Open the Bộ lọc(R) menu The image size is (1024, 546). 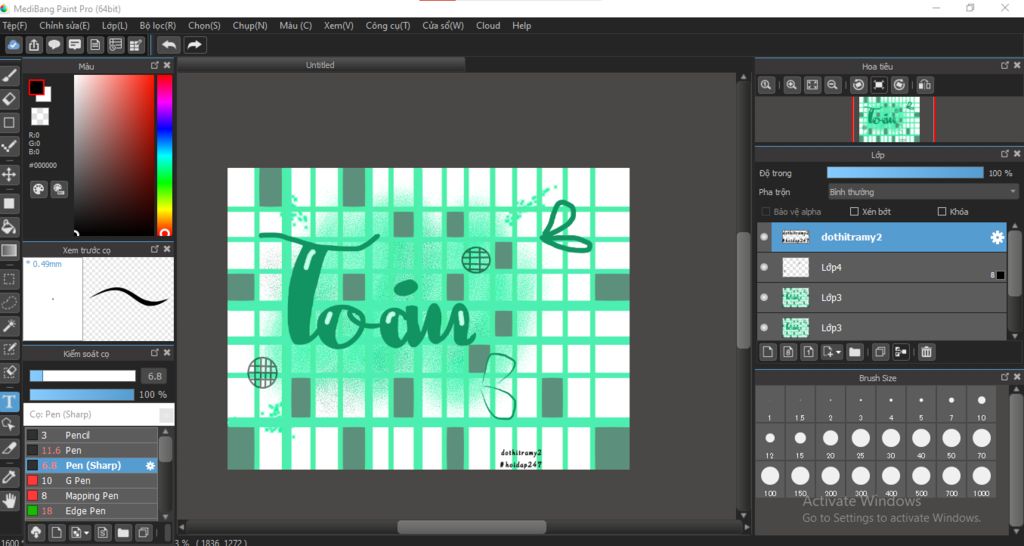(x=157, y=25)
